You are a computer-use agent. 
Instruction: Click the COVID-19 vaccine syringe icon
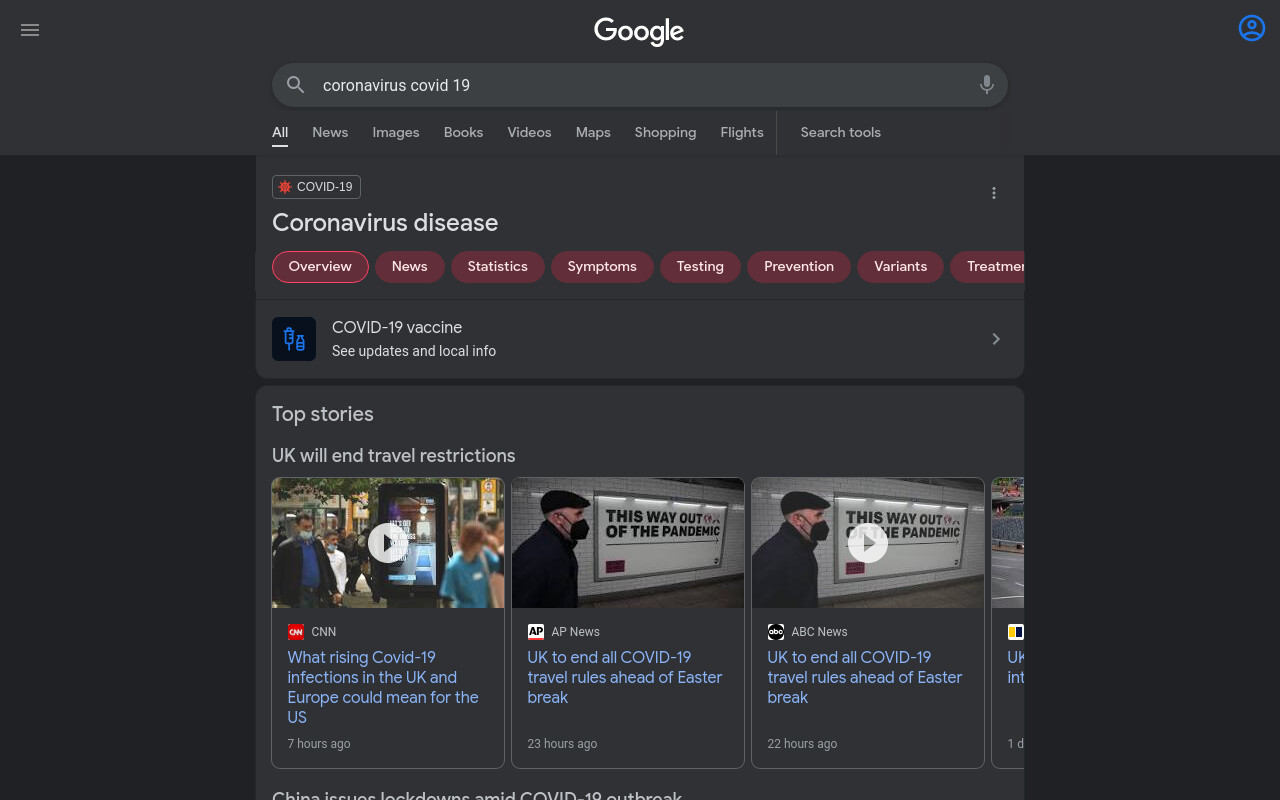coord(294,339)
